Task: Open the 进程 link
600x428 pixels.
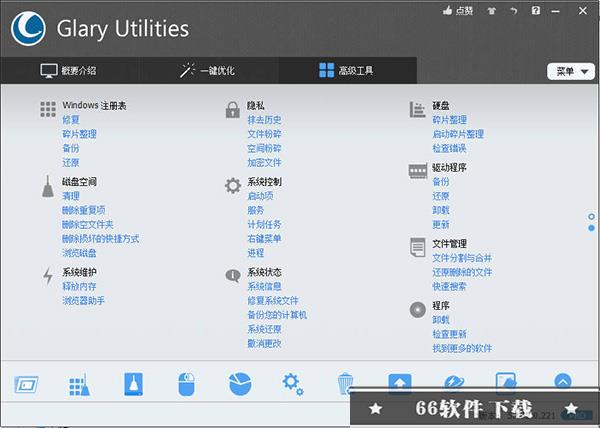Action: 256,253
